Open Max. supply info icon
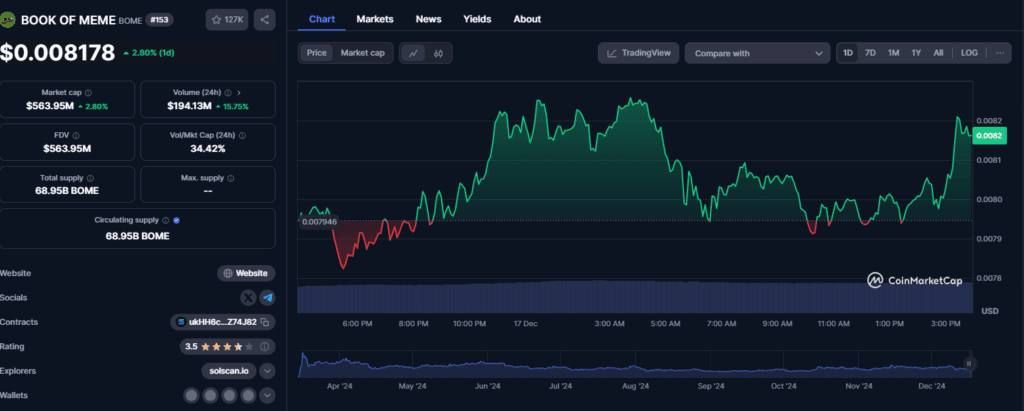Viewport: 1024px width, 411px height. pos(231,178)
